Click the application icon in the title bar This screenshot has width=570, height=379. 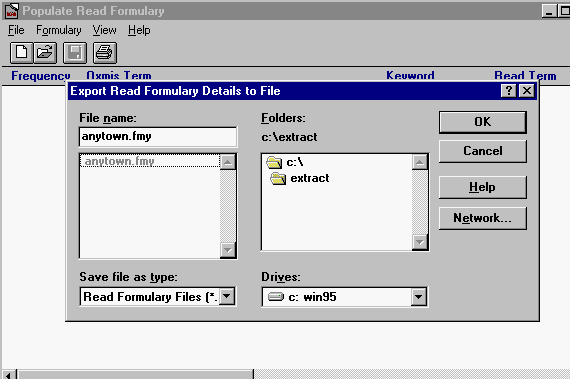(12, 11)
